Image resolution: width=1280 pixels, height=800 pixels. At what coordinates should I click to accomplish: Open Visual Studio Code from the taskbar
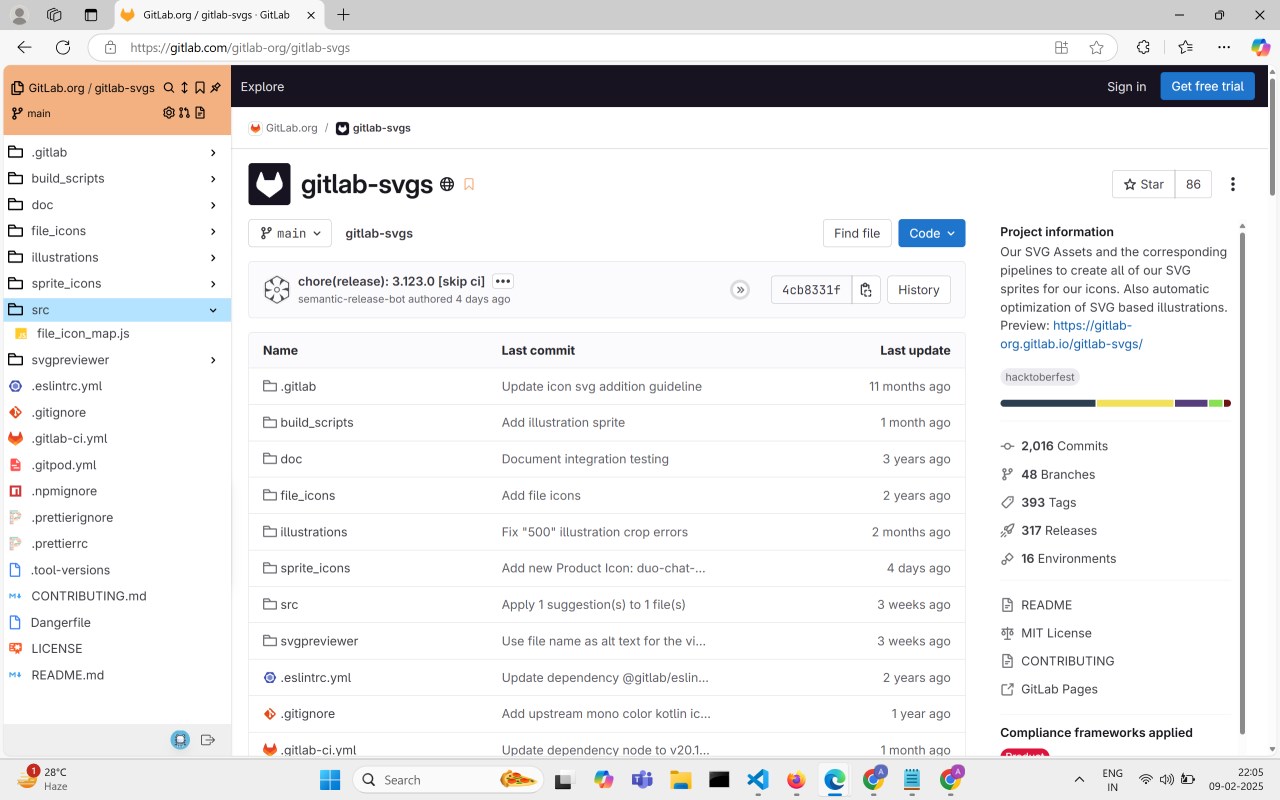[757, 779]
